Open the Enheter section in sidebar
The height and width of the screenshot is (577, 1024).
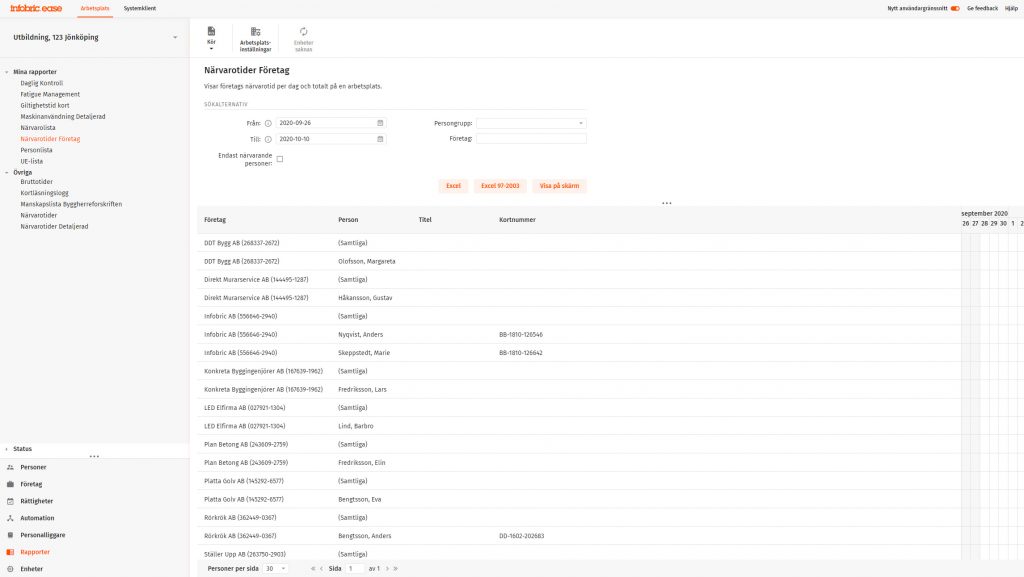(31, 569)
